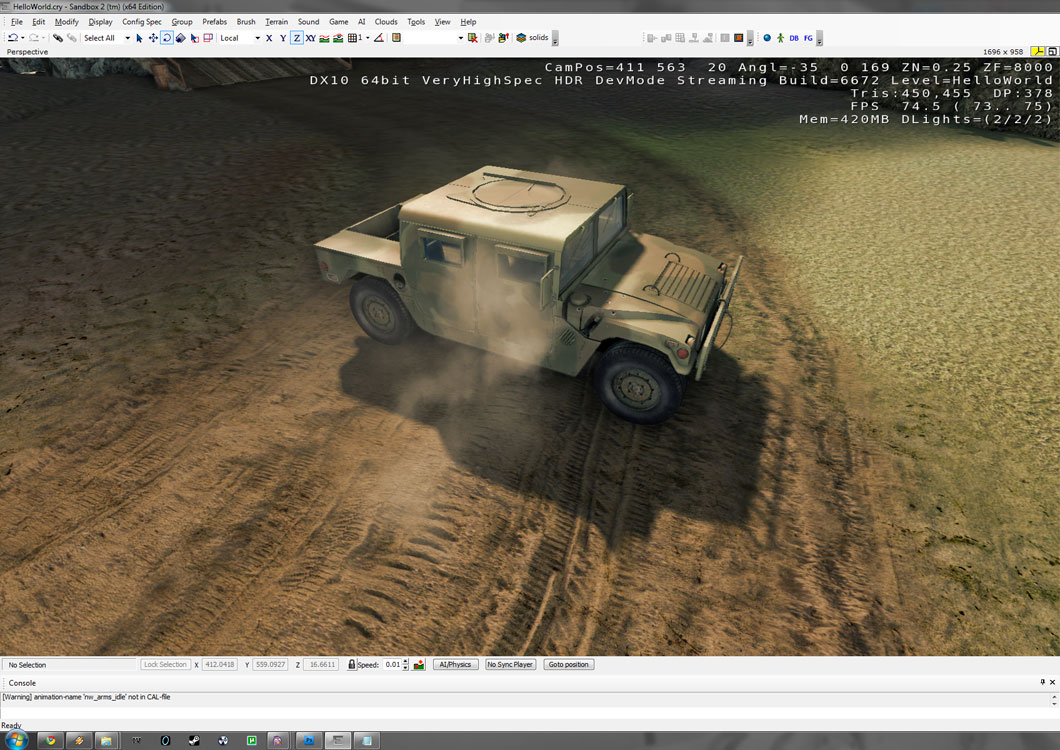Open the grid size dropdown arrow
The height and width of the screenshot is (750, 1060).
tap(368, 38)
